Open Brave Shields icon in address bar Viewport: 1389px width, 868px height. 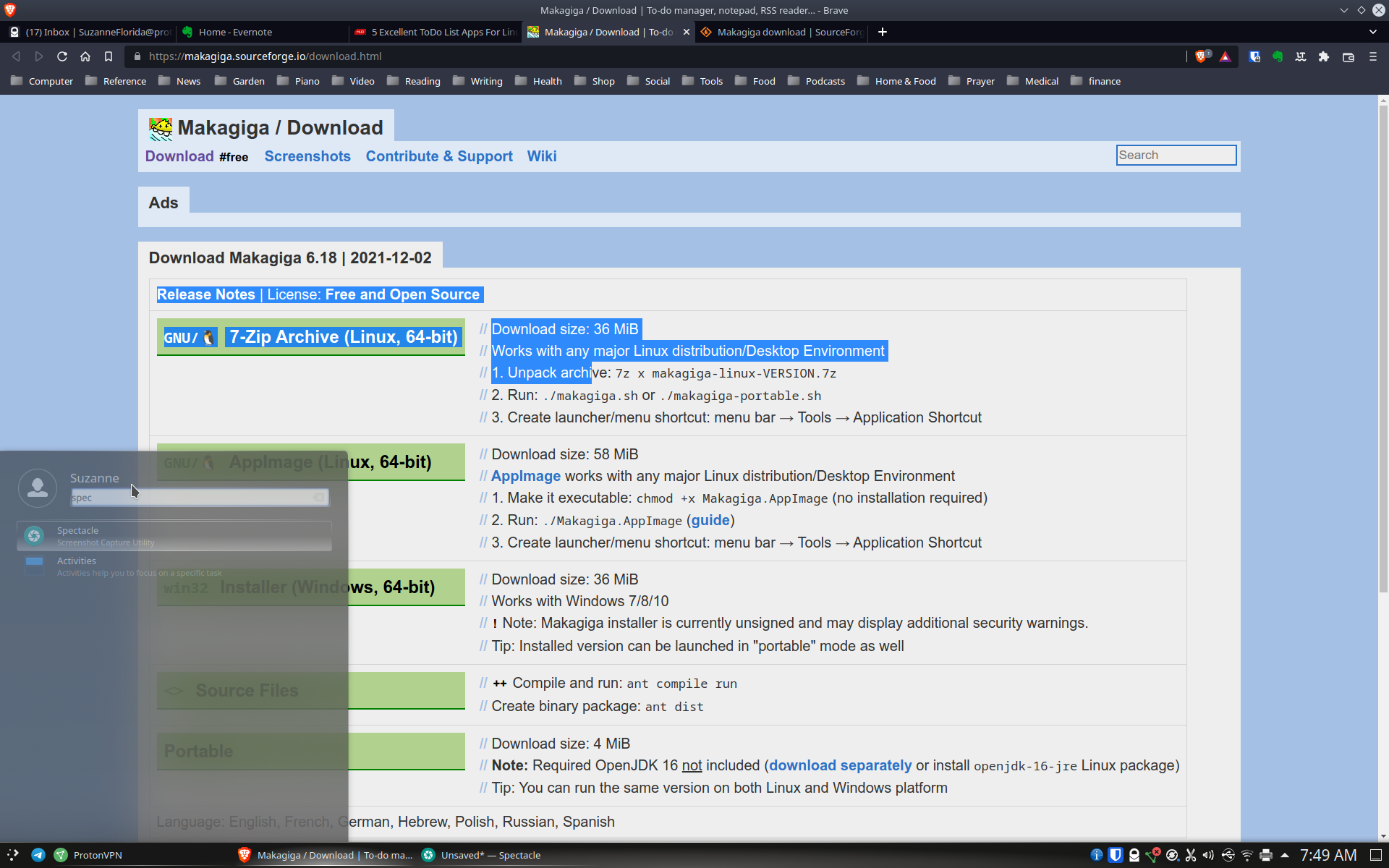coord(1202,56)
